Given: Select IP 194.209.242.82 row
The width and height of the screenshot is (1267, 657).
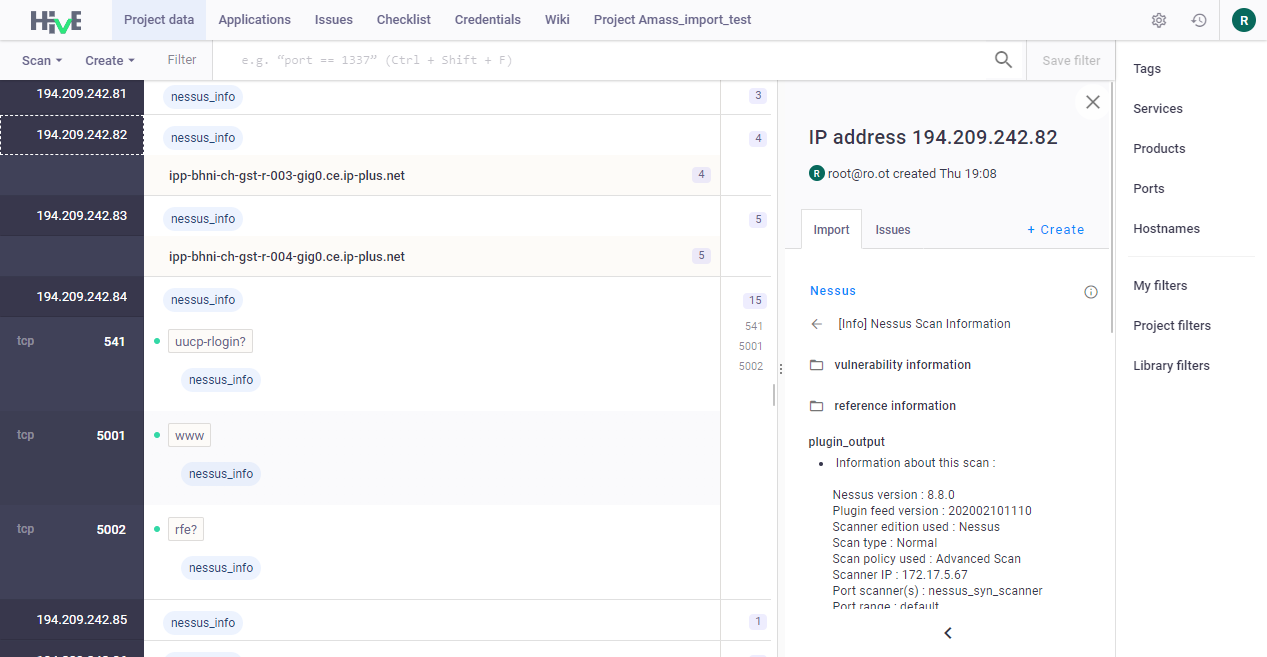Looking at the screenshot, I should 72,135.
